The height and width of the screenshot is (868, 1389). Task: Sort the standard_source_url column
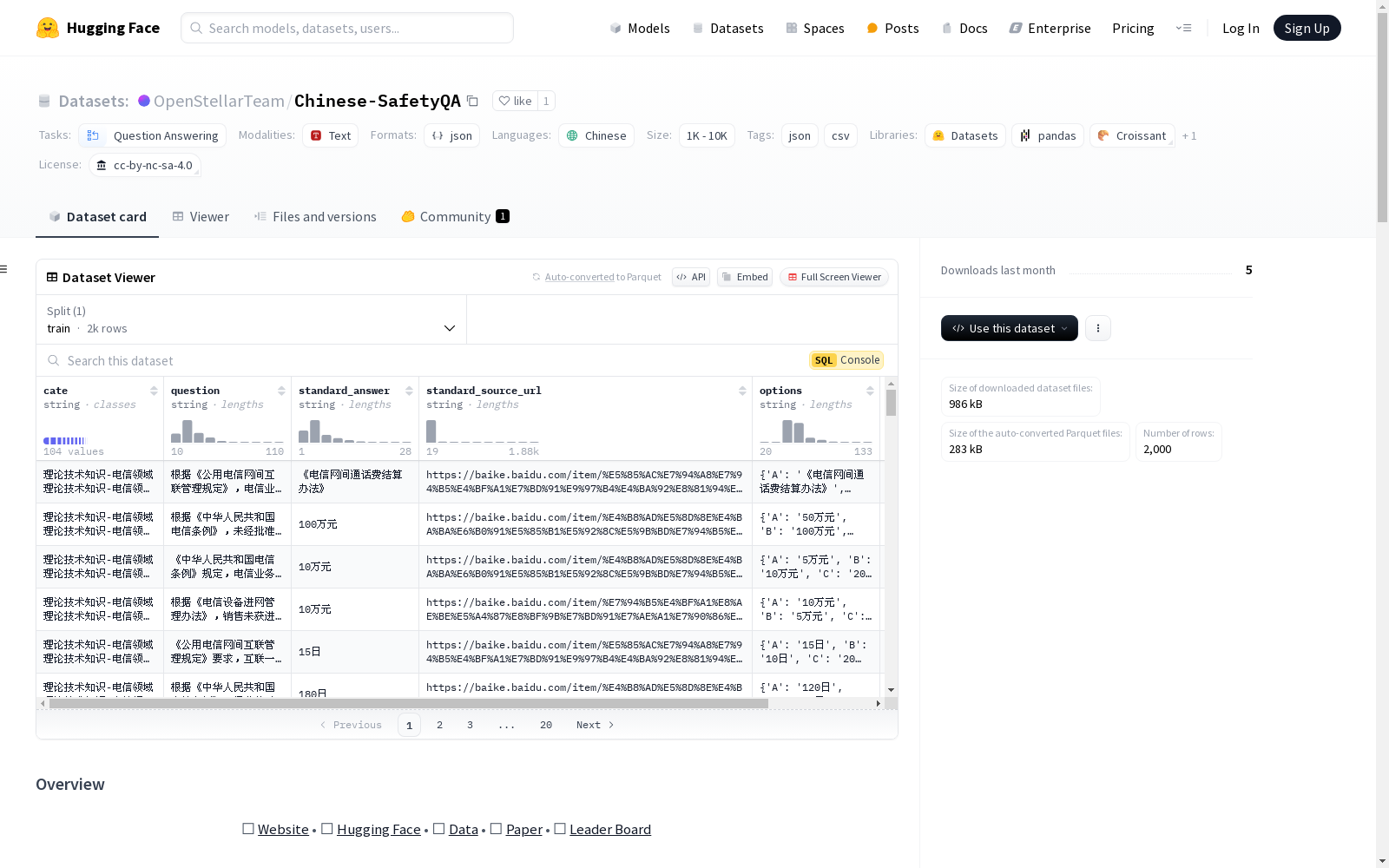tap(742, 391)
